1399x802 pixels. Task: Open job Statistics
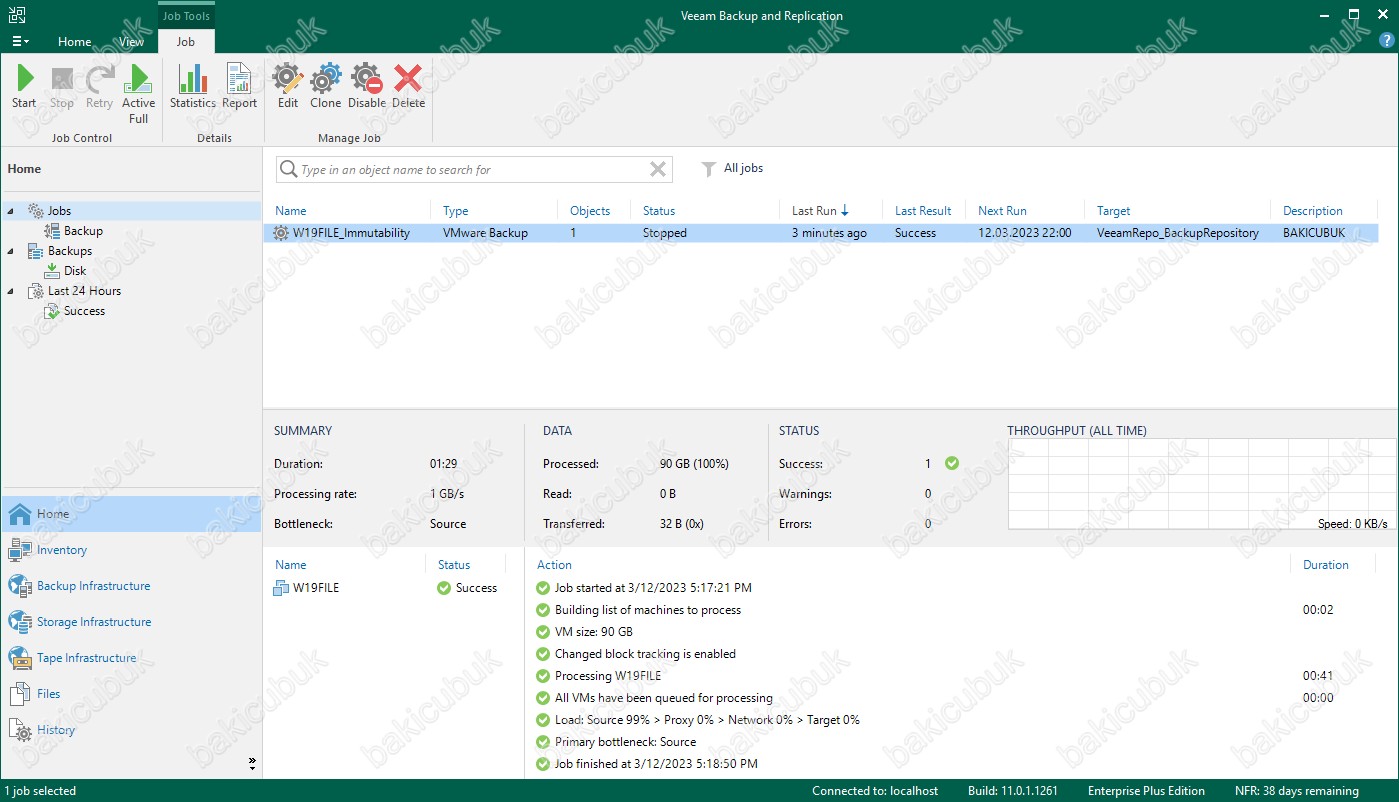pyautogui.click(x=193, y=87)
